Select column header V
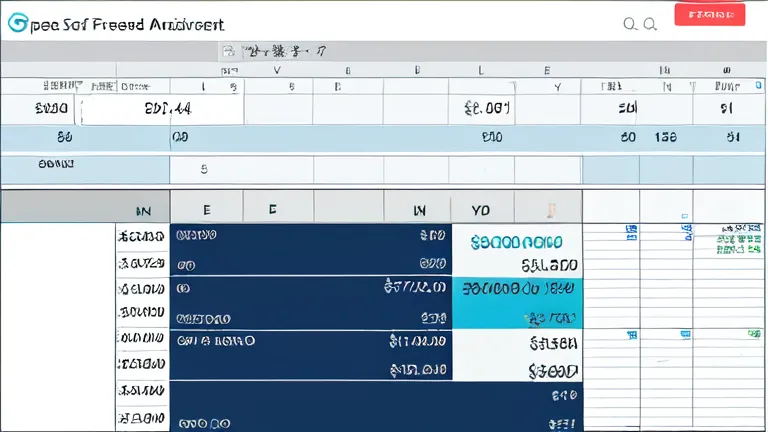 point(277,70)
